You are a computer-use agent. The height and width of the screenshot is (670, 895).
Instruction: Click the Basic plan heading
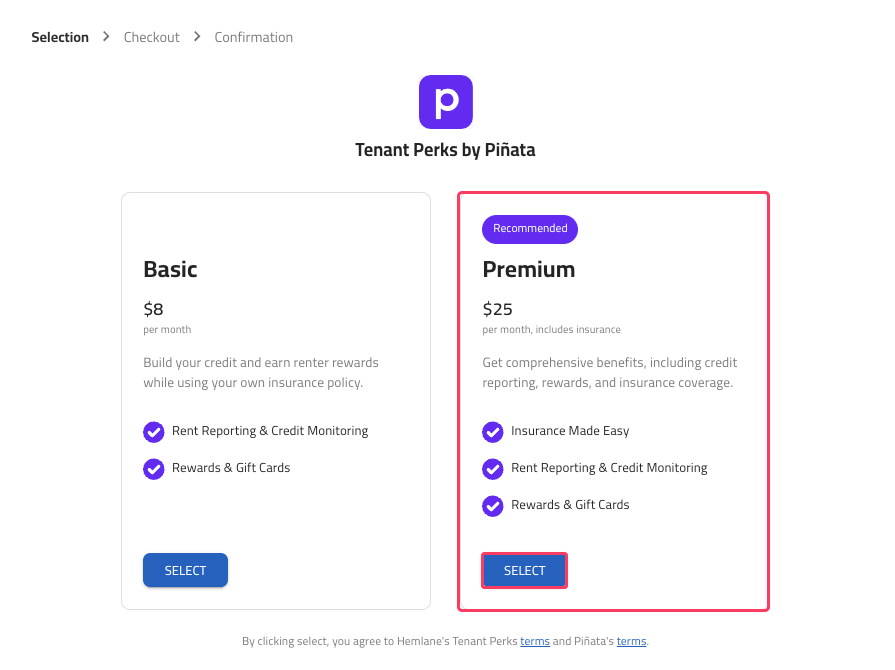pos(170,269)
